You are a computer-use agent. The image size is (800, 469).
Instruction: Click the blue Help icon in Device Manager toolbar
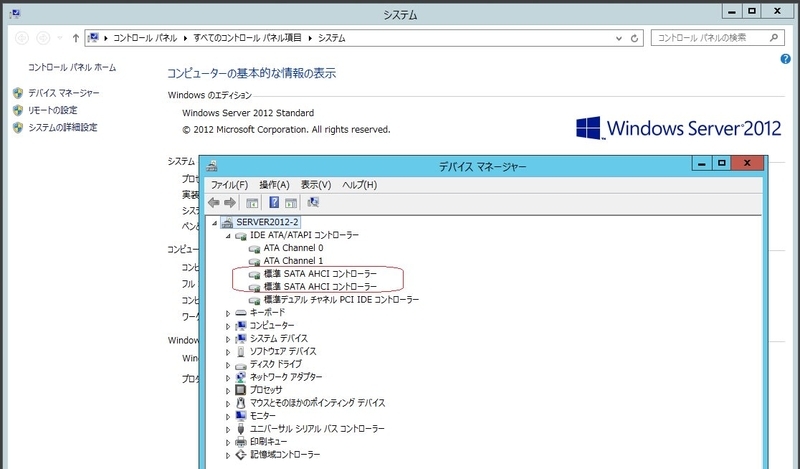(274, 203)
